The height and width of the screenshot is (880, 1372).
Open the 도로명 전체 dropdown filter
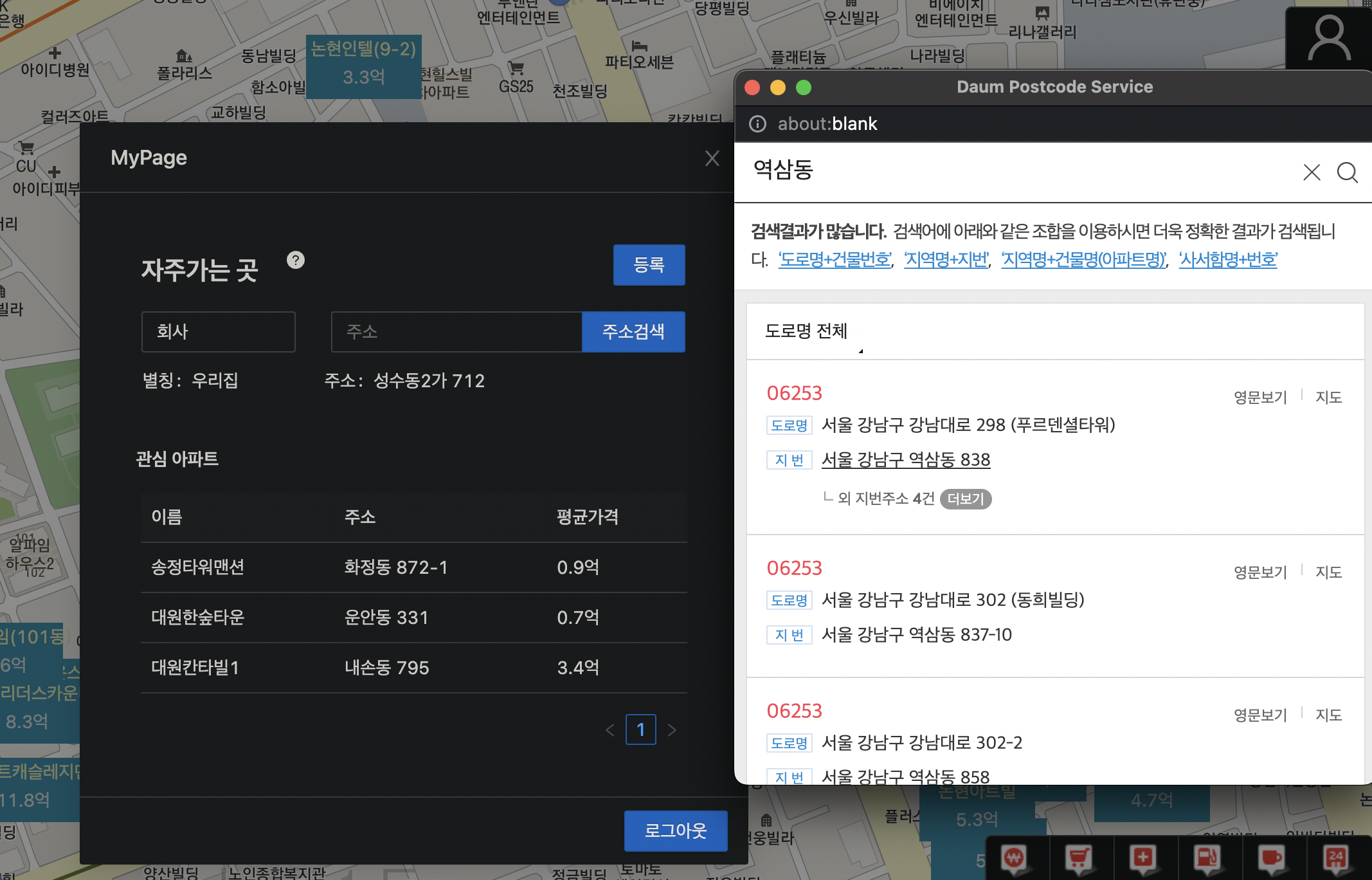pos(813,332)
